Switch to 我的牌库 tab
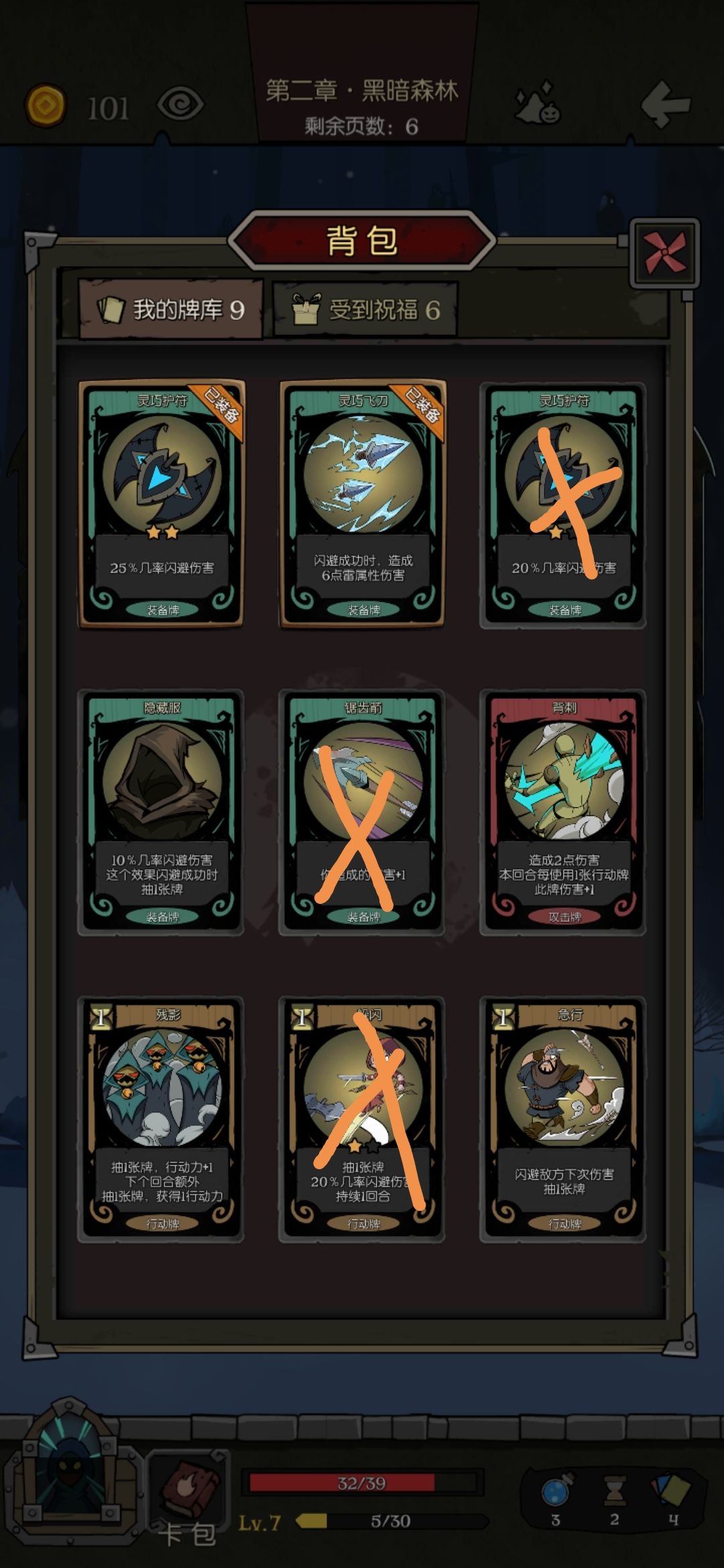This screenshot has width=724, height=1568. tap(170, 309)
